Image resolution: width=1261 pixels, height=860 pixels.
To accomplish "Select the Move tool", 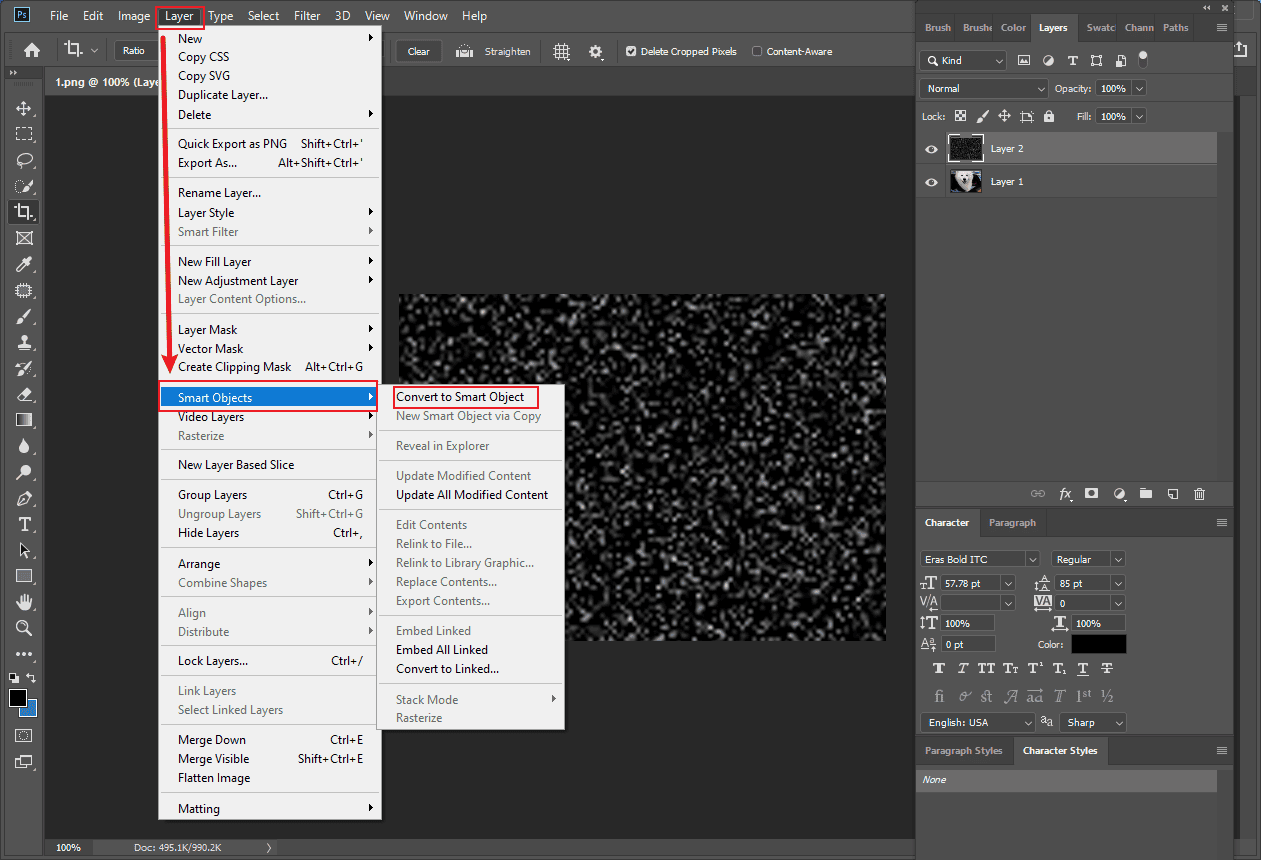I will tap(24, 108).
